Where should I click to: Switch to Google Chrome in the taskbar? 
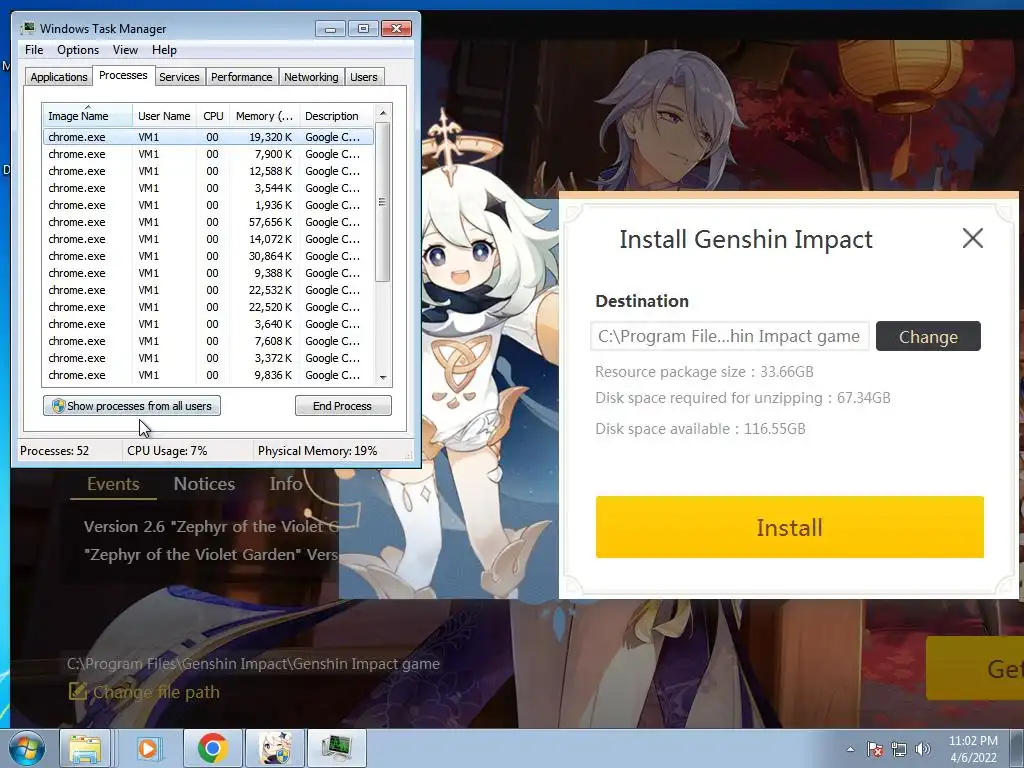pos(212,749)
